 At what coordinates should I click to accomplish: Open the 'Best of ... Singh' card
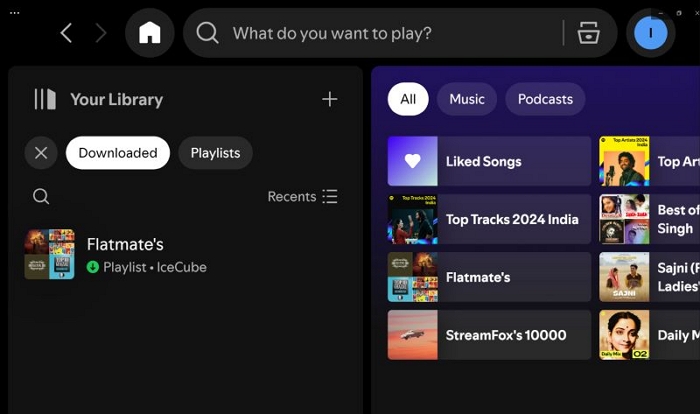point(650,219)
